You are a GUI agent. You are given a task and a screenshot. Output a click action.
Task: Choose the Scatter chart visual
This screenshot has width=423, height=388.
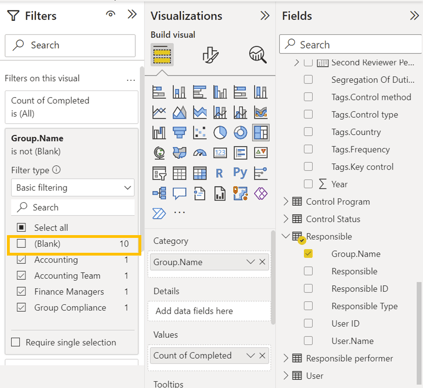(200, 133)
